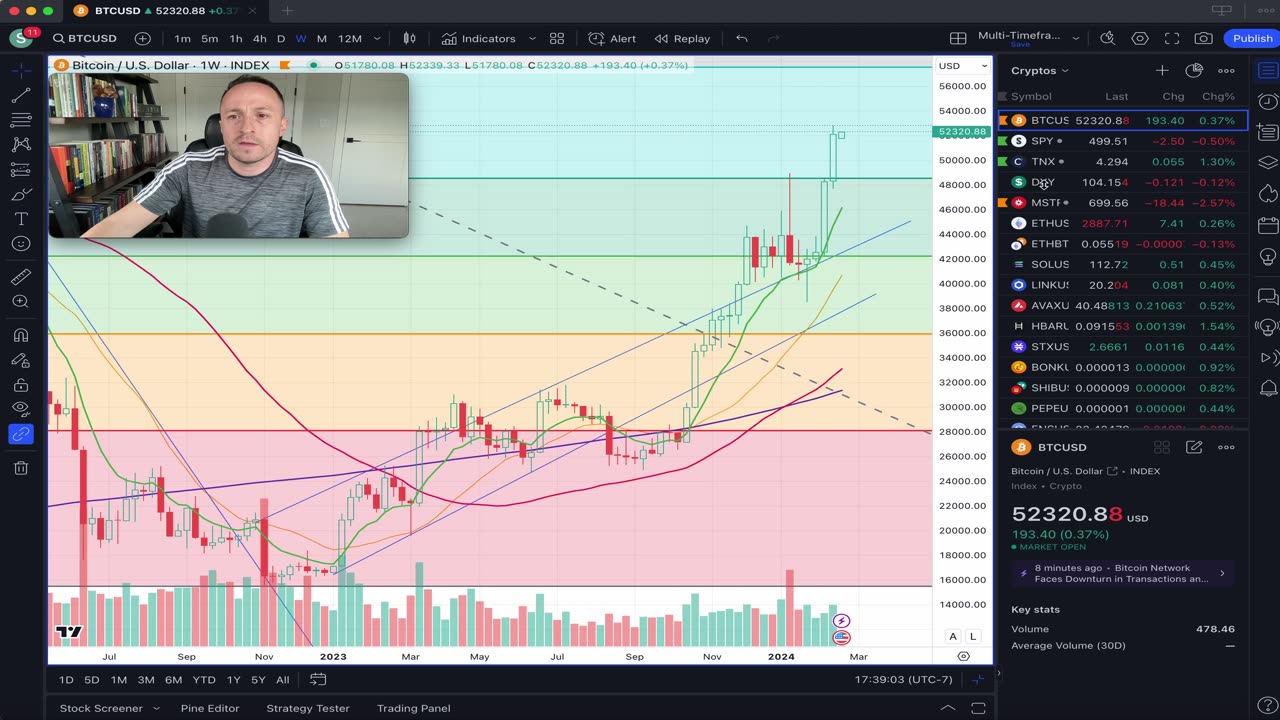Screen dimensions: 1280x720
Task: Open the watchlist more options menu
Action: coord(1226,71)
